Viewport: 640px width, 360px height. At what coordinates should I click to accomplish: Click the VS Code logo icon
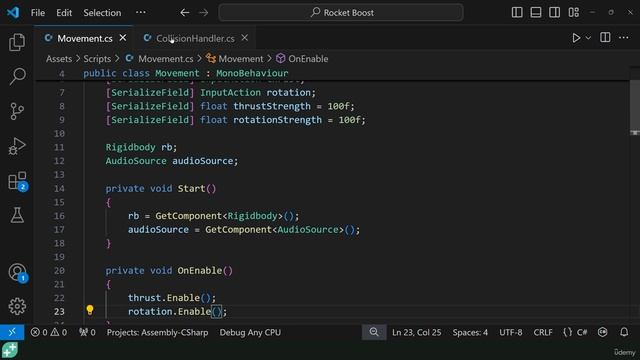pos(13,12)
